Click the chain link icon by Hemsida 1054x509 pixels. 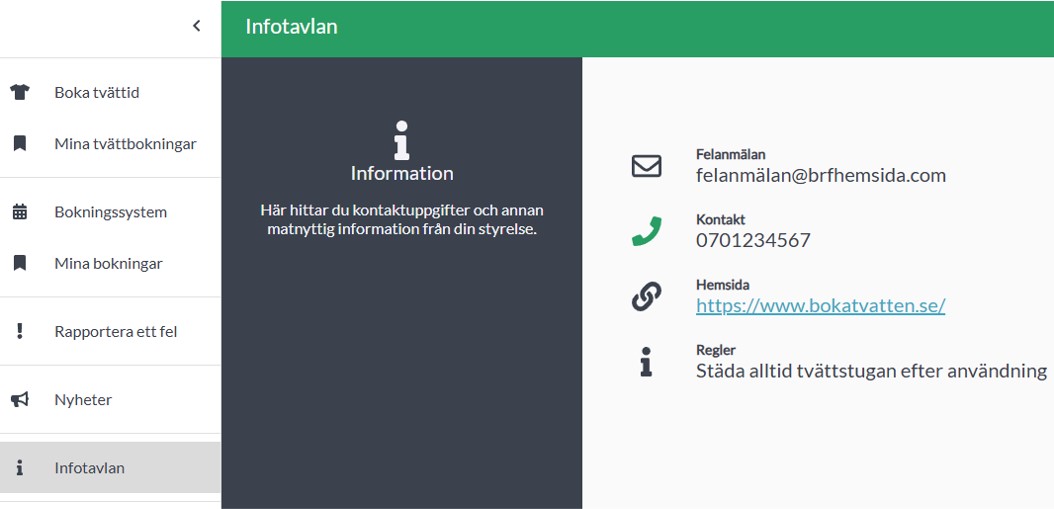click(646, 297)
